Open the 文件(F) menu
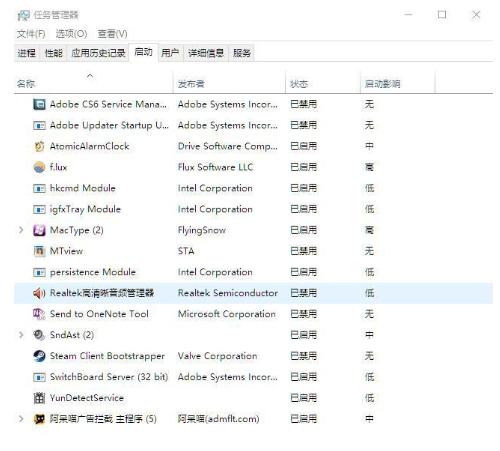 [31, 34]
